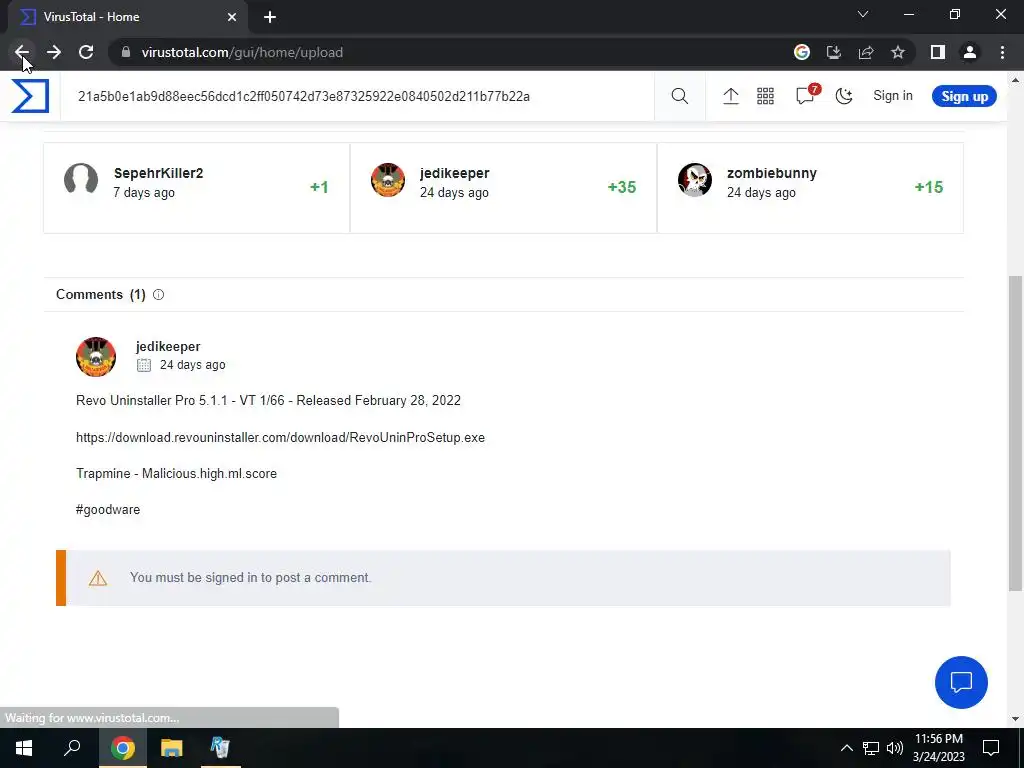1024x768 pixels.
Task: Toggle the browser side panel
Action: click(x=938, y=52)
